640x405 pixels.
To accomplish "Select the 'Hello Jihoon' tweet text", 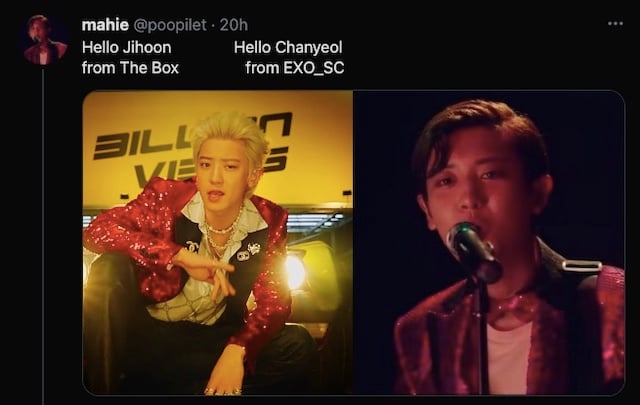I will coord(127,47).
